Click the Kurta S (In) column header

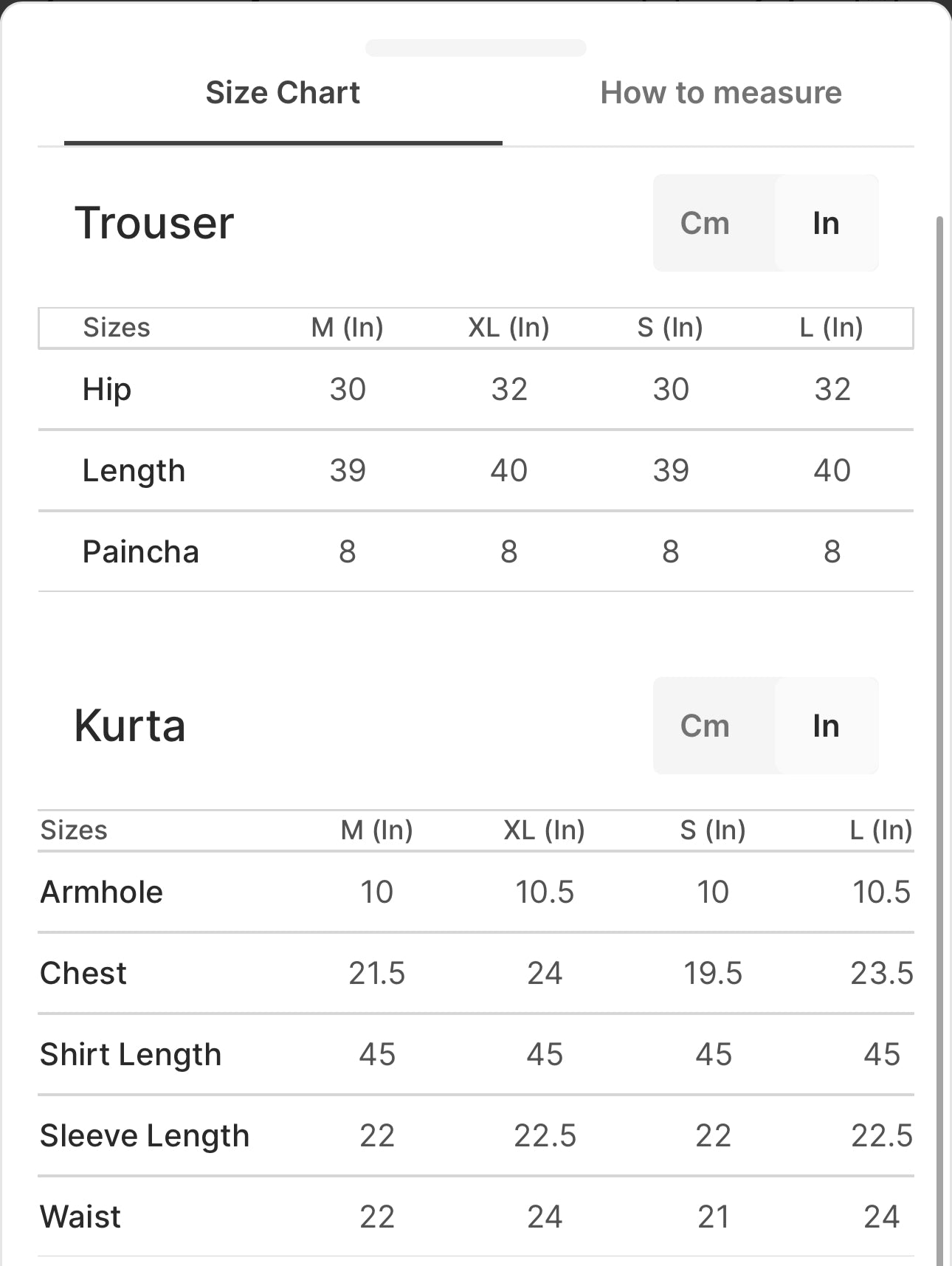713,830
